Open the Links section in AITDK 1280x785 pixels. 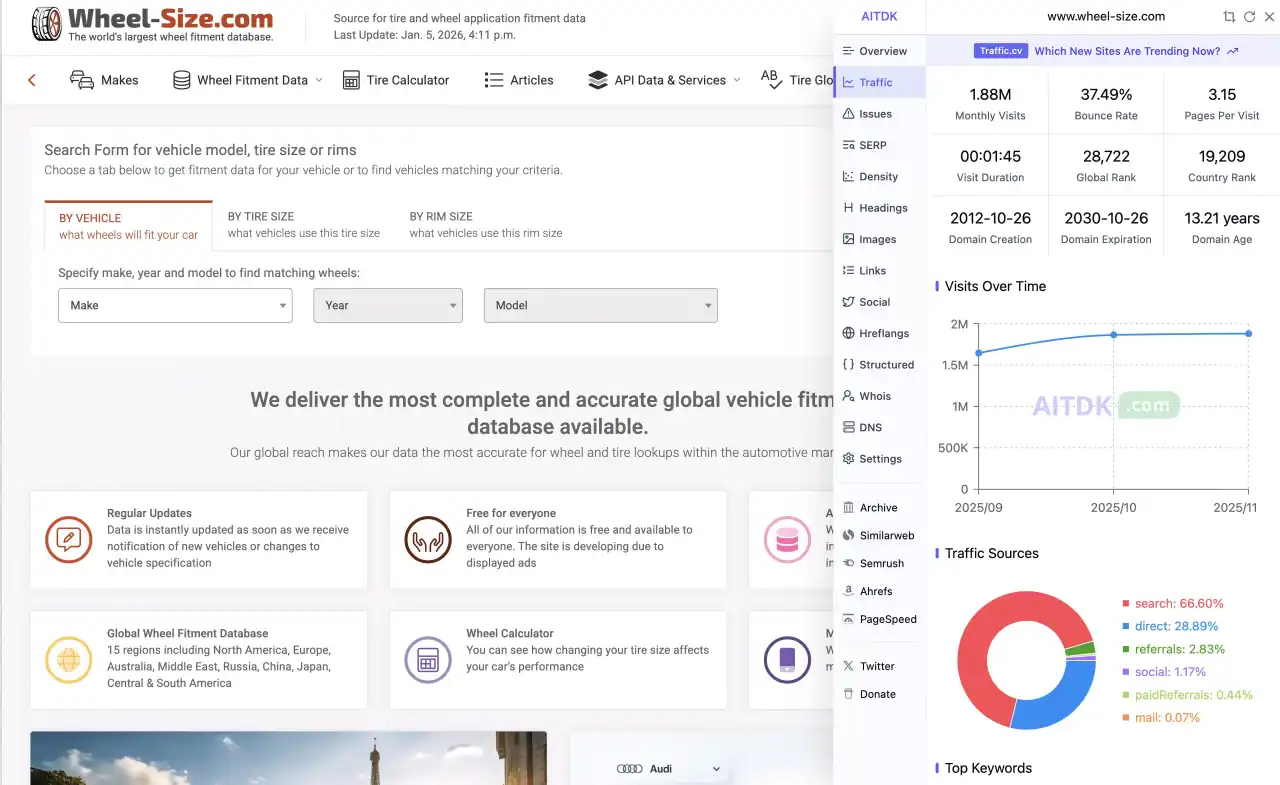click(879, 271)
